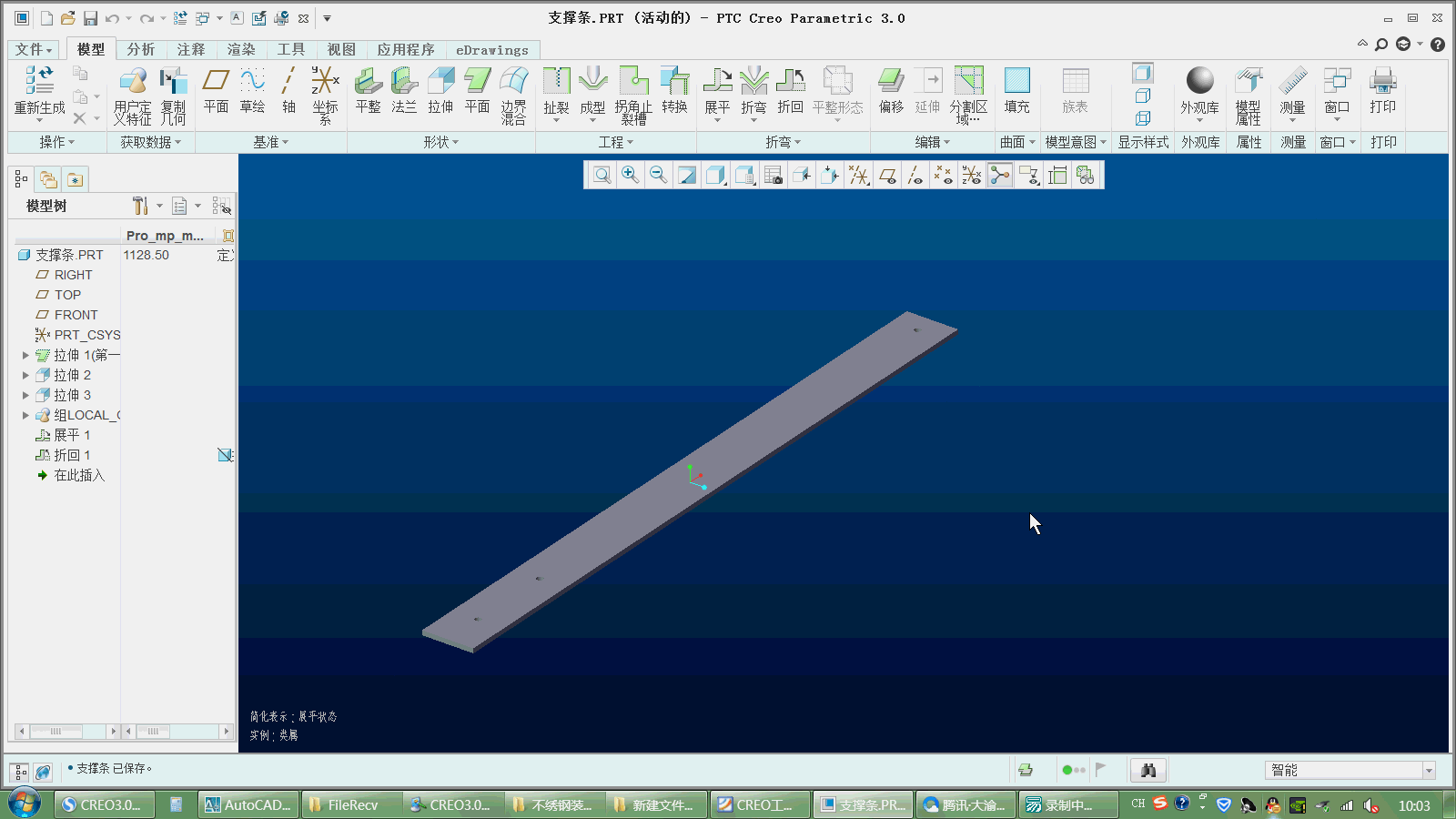Screen dimensions: 1456x819
Task: Toggle the model tree panel display in status bar
Action: click(x=20, y=772)
